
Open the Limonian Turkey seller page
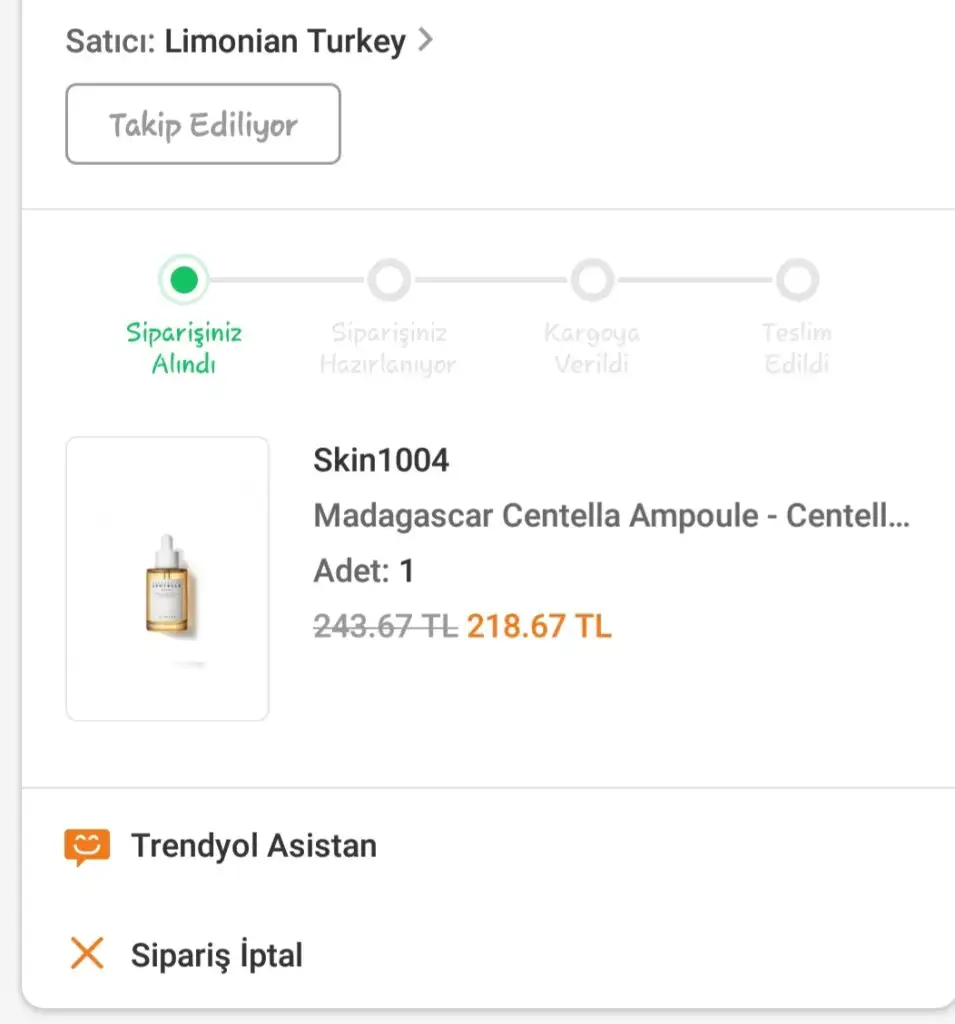pos(285,42)
